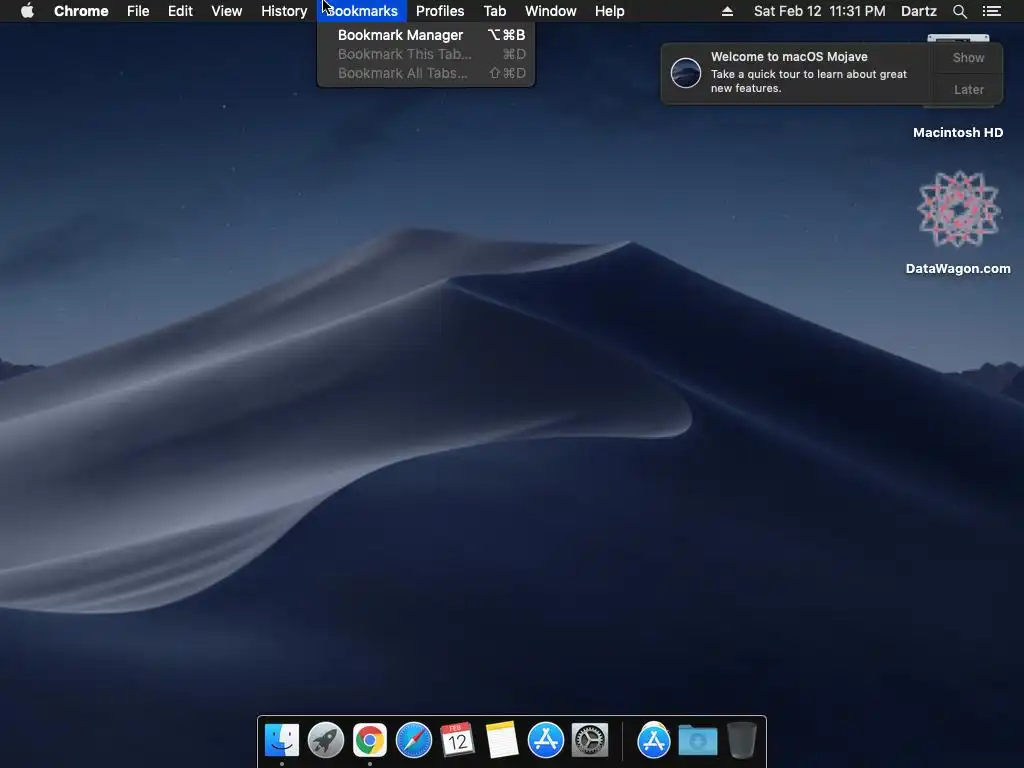Open Spotlight search magnifier icon

point(959,11)
